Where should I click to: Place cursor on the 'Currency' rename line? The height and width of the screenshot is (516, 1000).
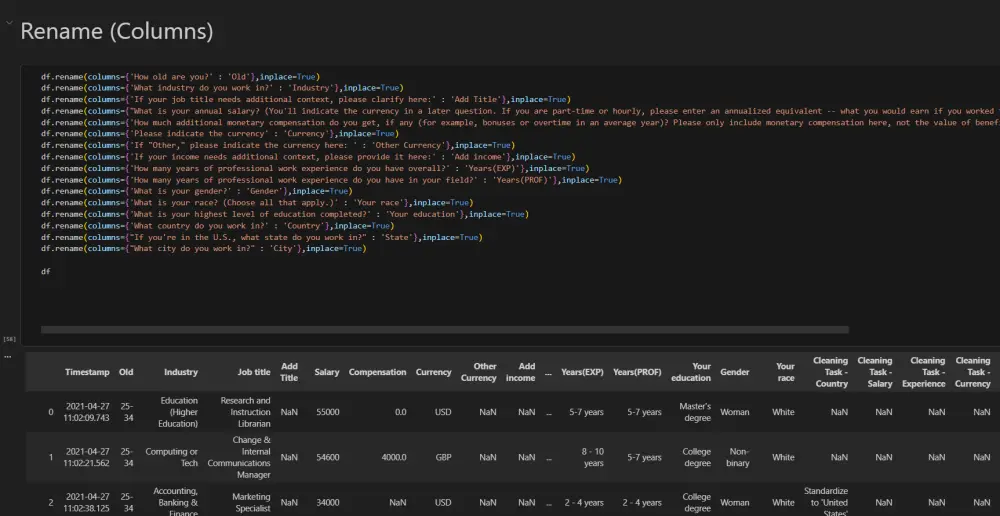pyautogui.click(x=219, y=134)
